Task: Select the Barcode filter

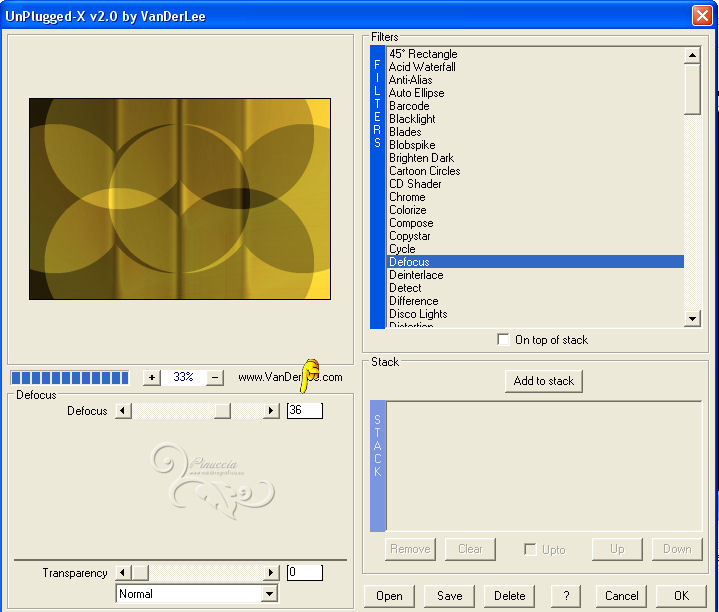Action: tap(535, 106)
